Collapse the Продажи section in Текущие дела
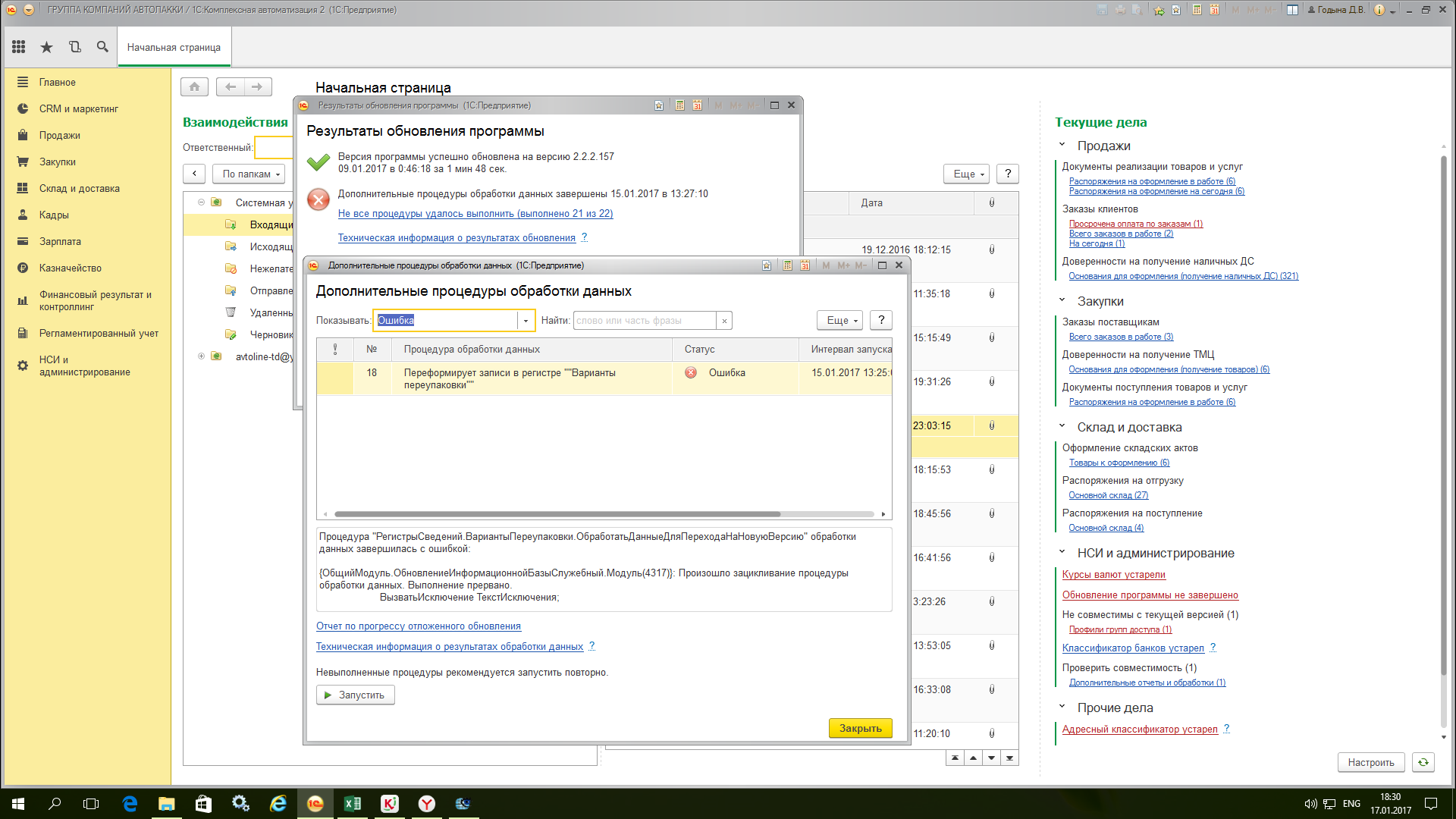Image resolution: width=1456 pixels, height=819 pixels. click(1062, 145)
